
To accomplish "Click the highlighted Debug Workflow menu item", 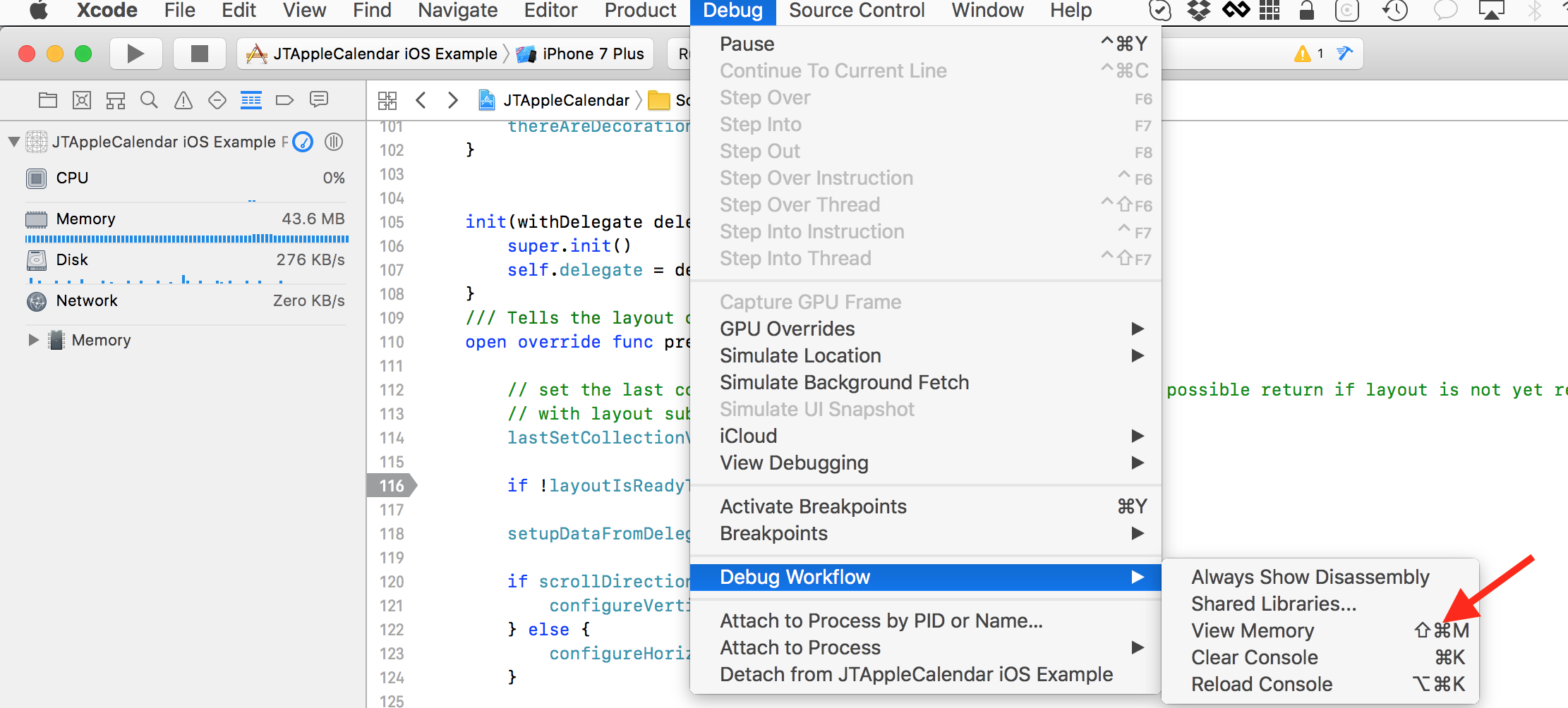I will (926, 577).
